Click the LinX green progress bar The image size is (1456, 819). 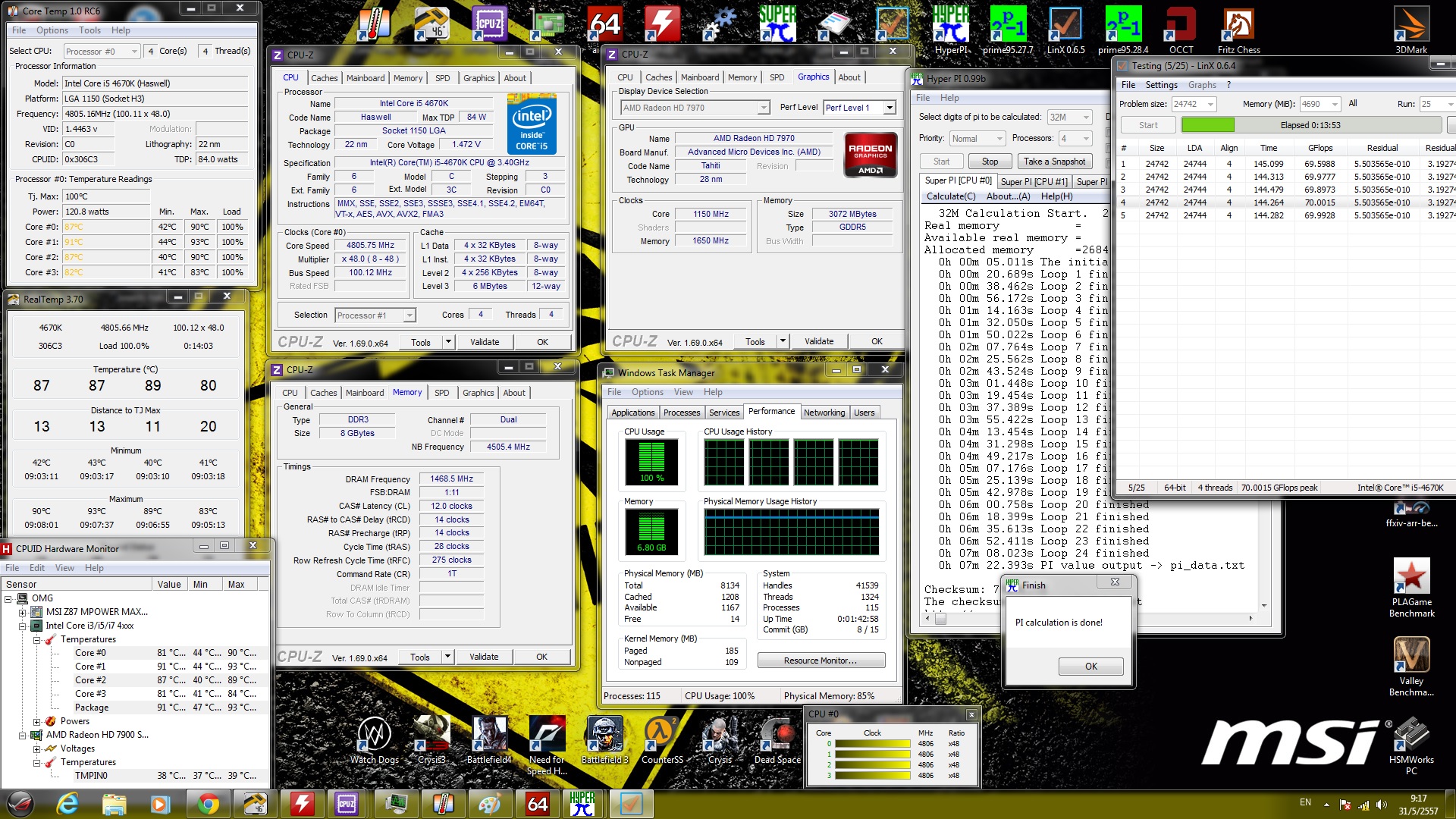[1208, 125]
